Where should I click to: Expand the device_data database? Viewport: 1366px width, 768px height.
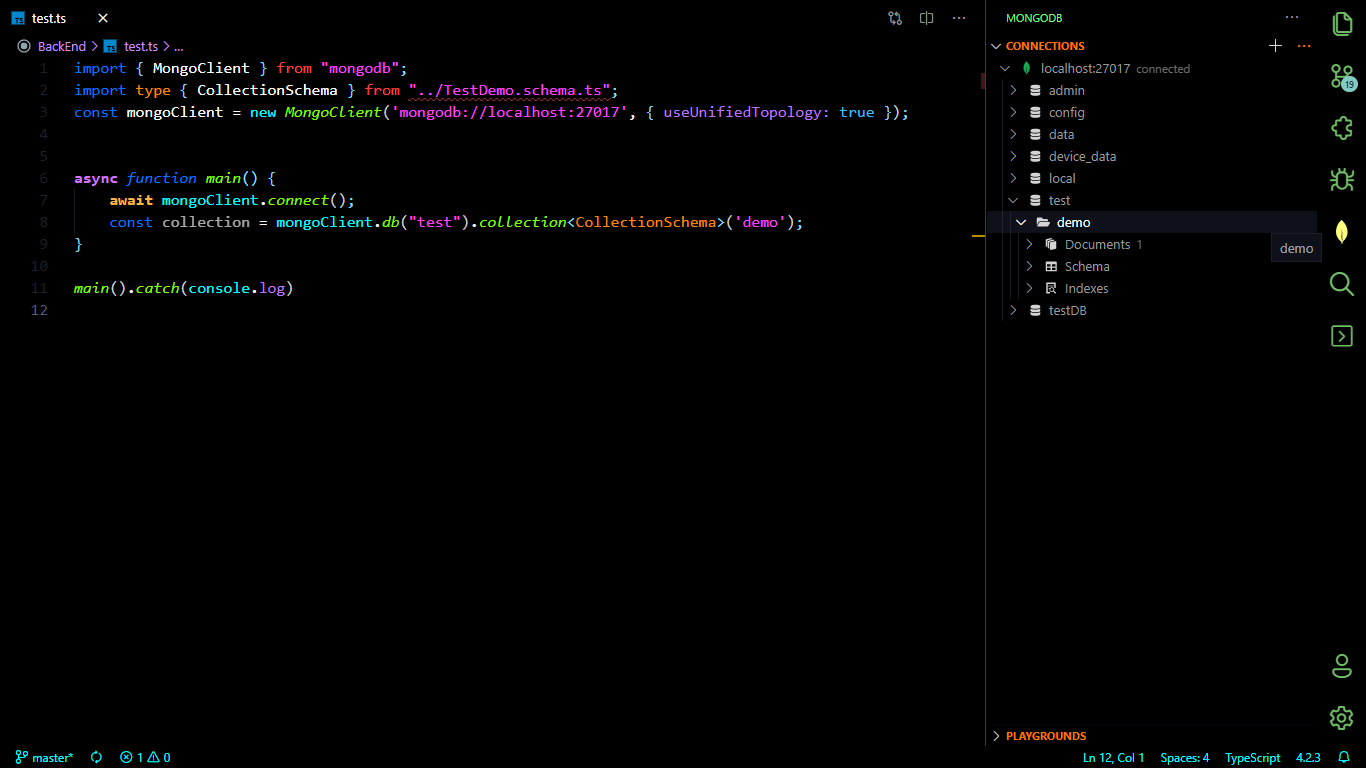[1013, 156]
